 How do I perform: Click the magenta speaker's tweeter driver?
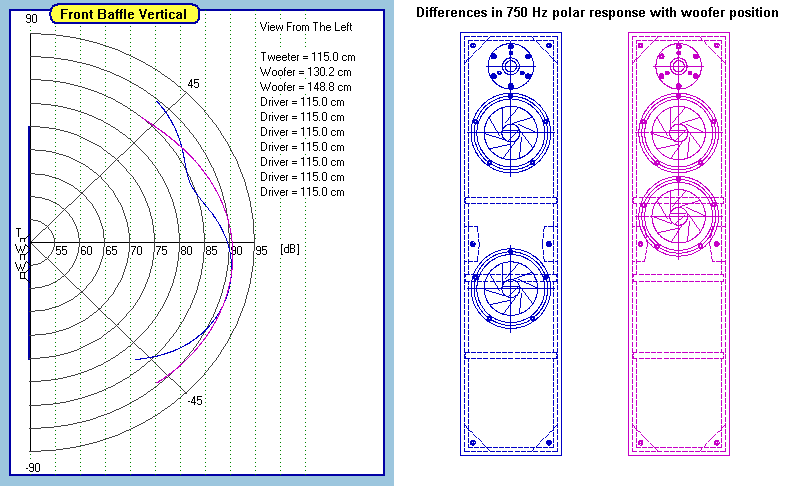[678, 67]
